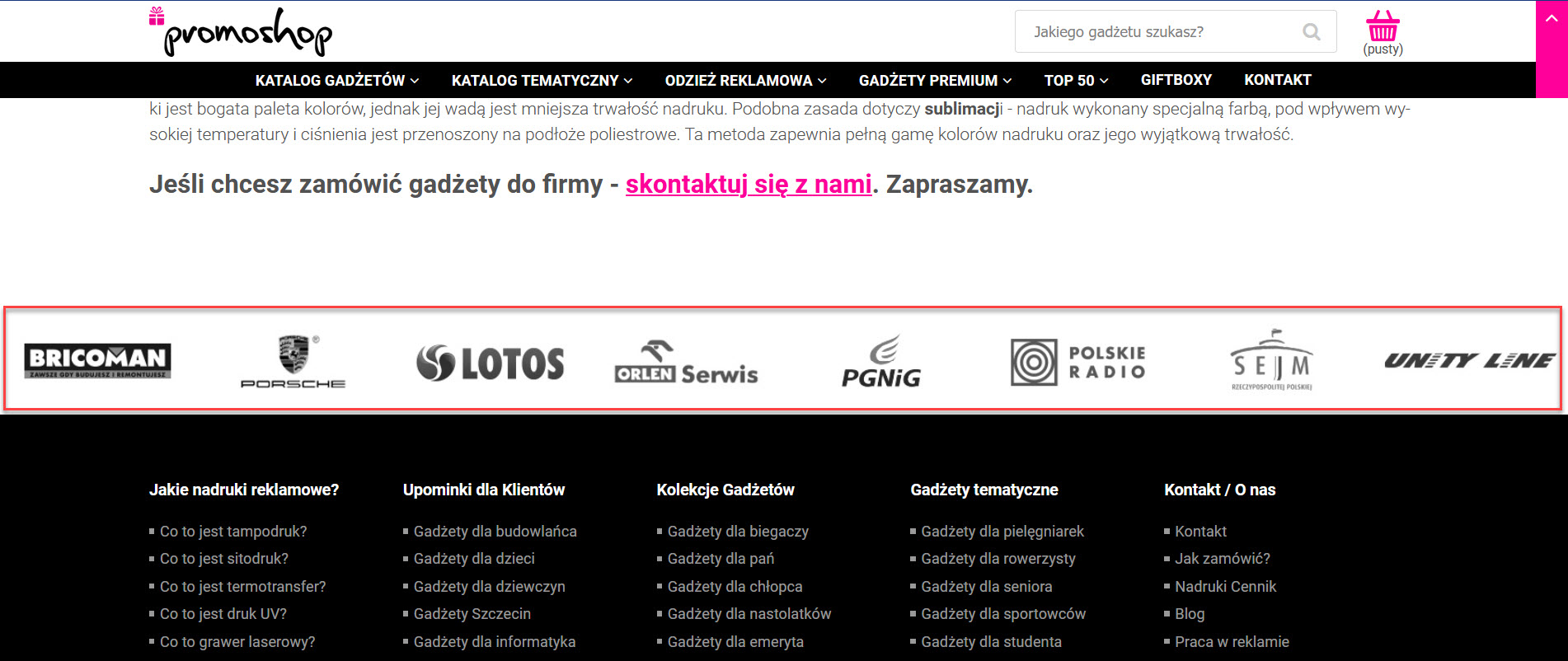Expand the Gadżety Premium menu

[x=935, y=80]
